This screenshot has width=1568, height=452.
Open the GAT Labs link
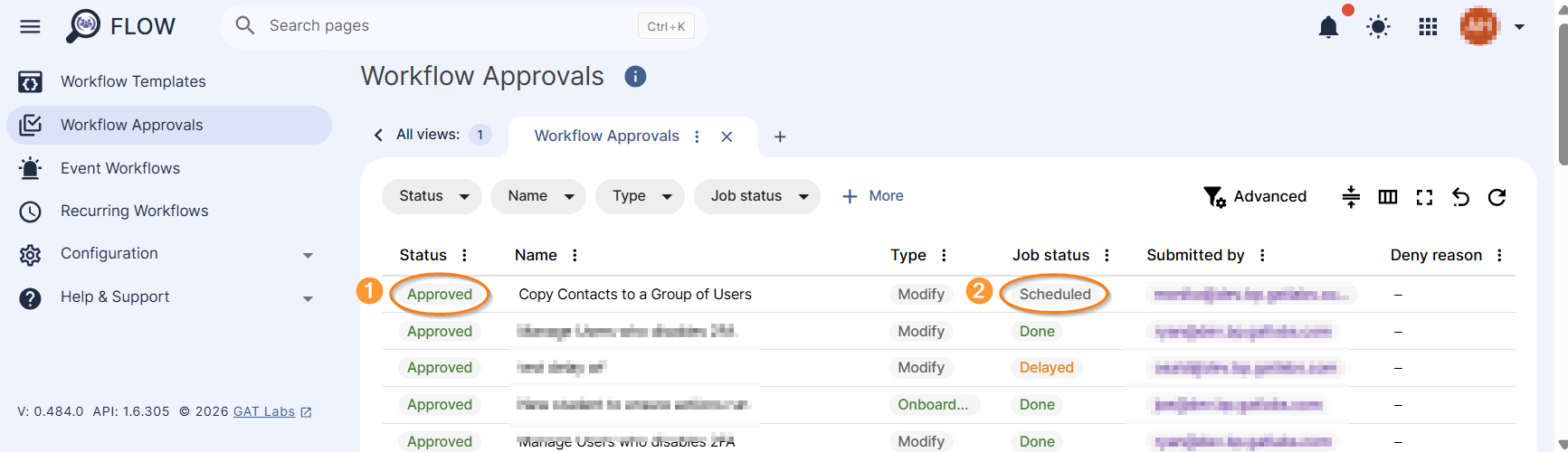pos(272,411)
